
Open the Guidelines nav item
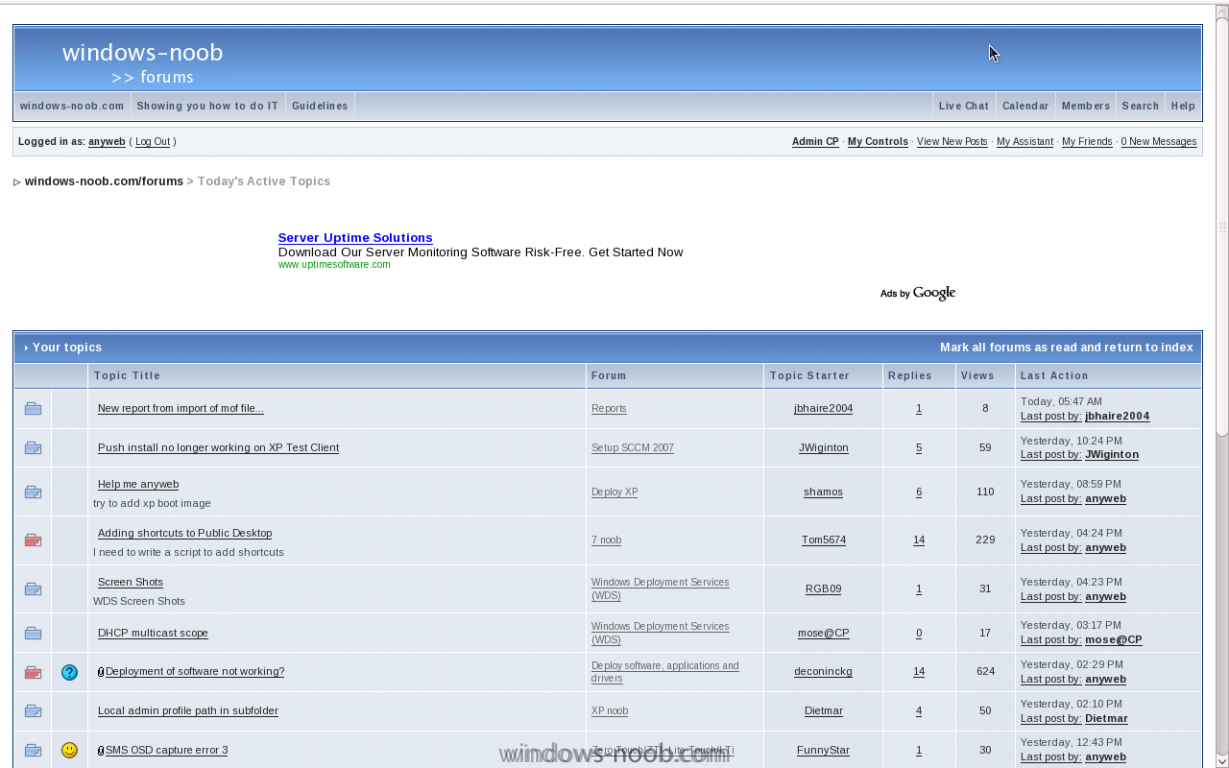pyautogui.click(x=320, y=106)
